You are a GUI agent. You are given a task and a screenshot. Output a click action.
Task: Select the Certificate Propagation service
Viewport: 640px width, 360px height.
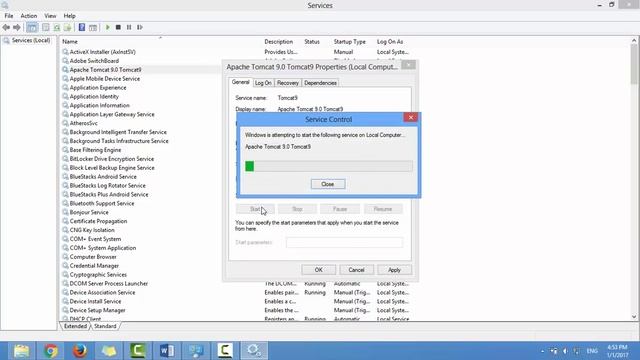(98, 221)
